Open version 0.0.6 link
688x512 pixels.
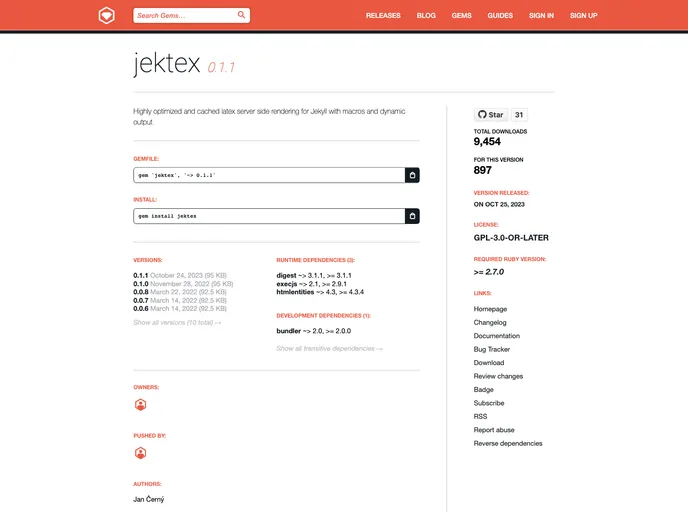coord(140,308)
